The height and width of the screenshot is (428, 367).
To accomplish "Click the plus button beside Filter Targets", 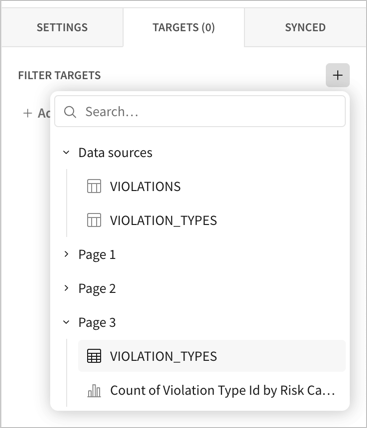I will (337, 75).
